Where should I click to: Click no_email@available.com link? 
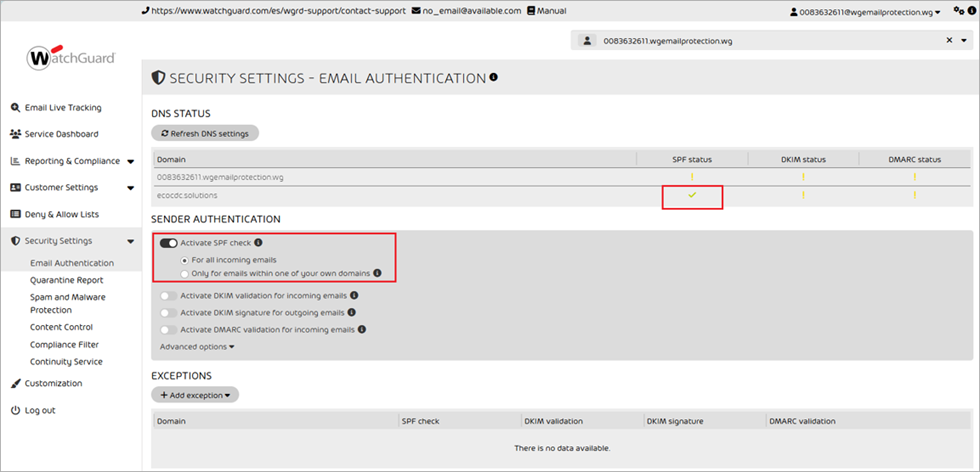point(472,11)
